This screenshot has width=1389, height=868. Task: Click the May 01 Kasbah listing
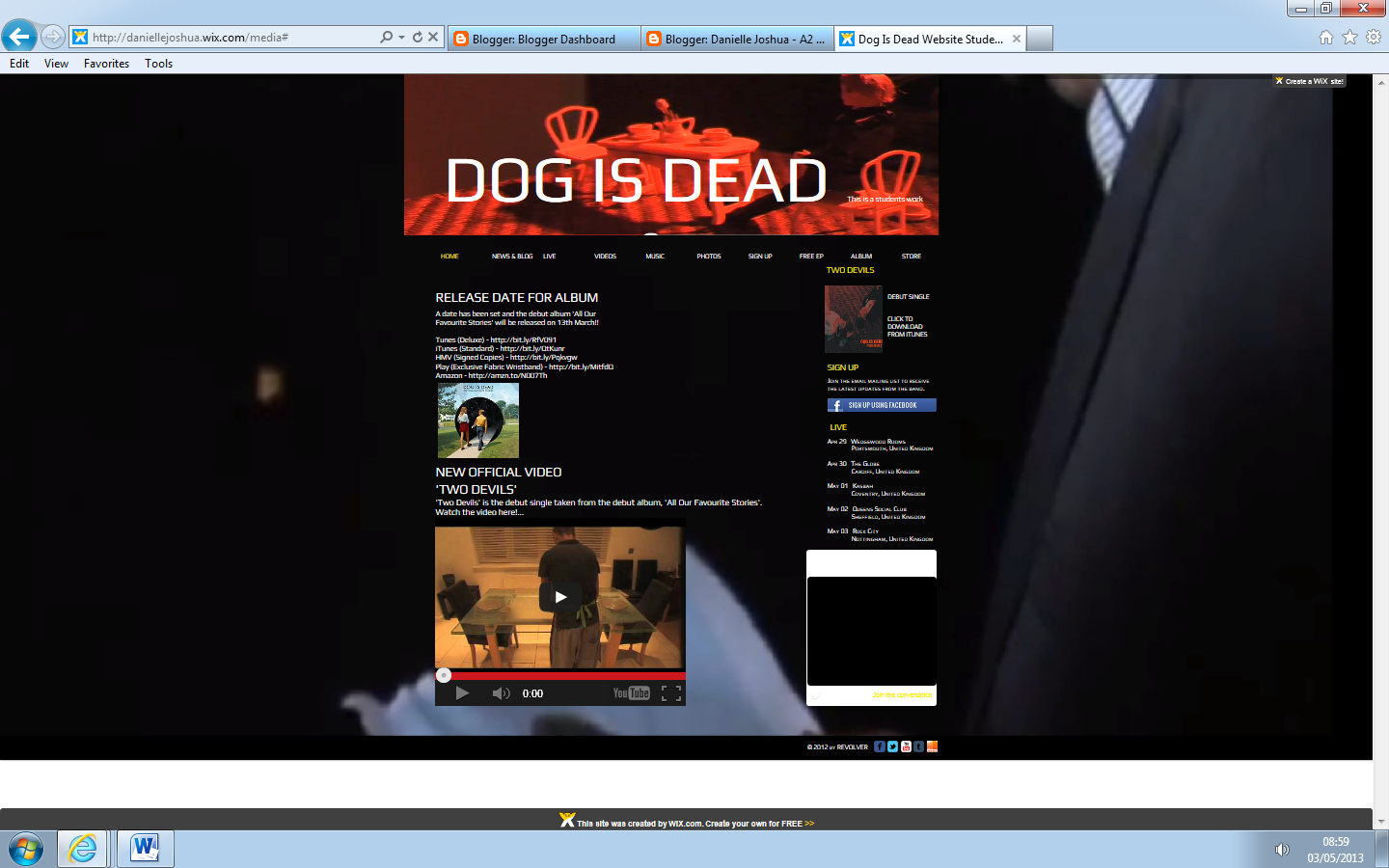(x=876, y=490)
